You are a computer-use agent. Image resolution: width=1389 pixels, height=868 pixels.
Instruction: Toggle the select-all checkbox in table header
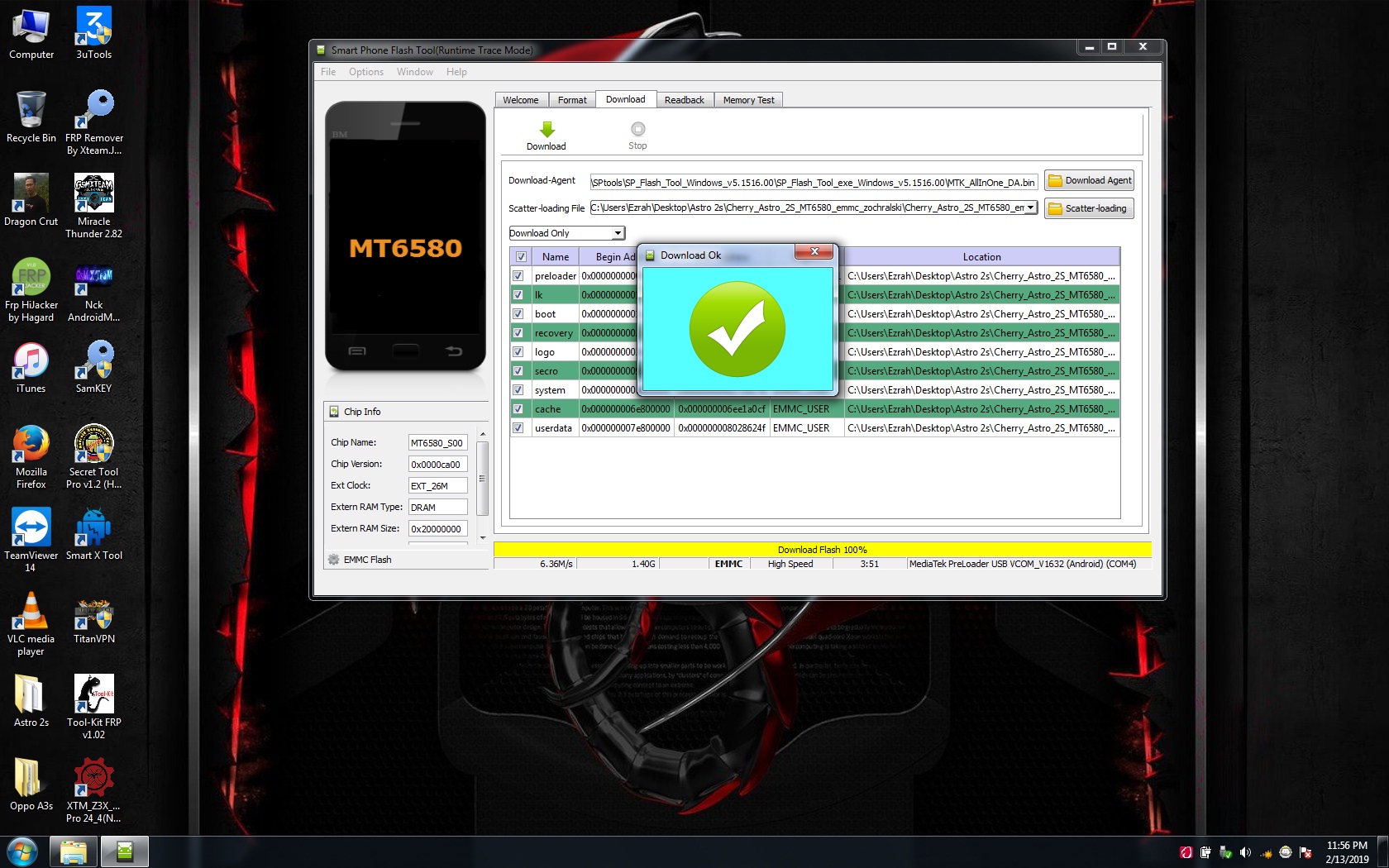coord(521,257)
